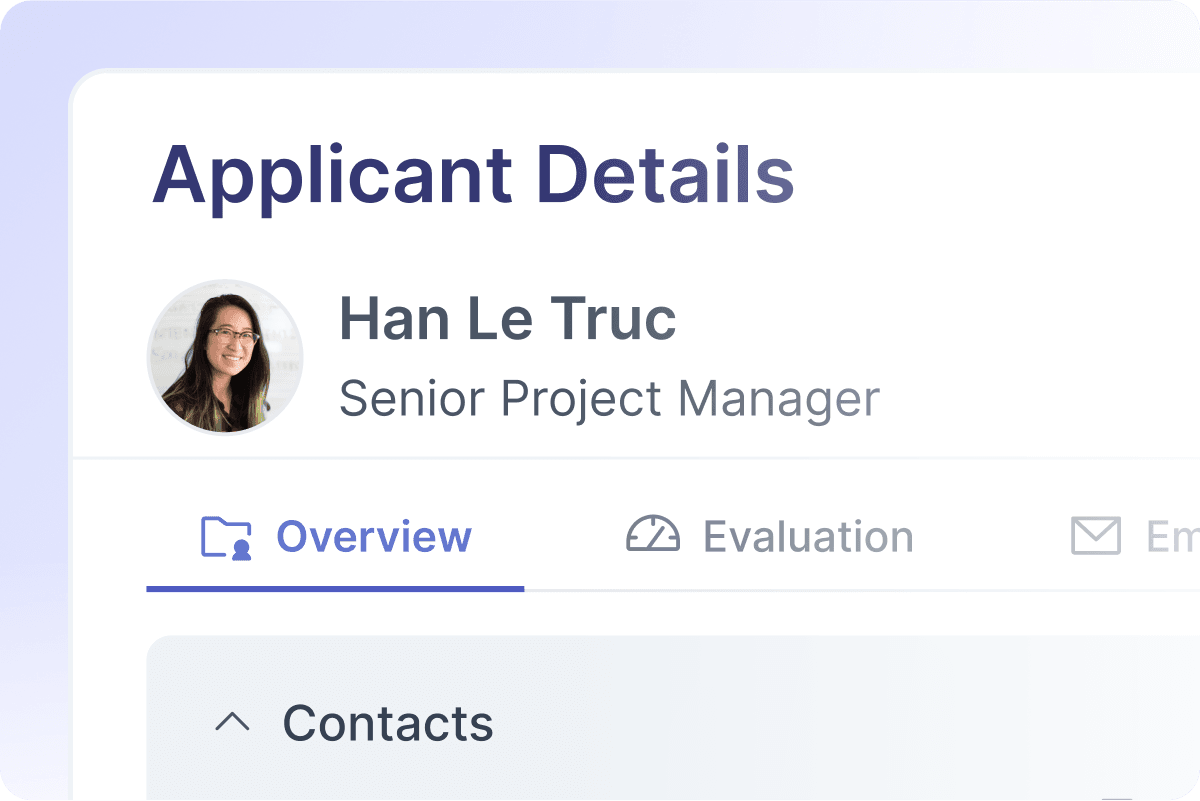Image resolution: width=1200 pixels, height=801 pixels.
Task: Open Han Le Truc's profile photo
Action: (225, 357)
